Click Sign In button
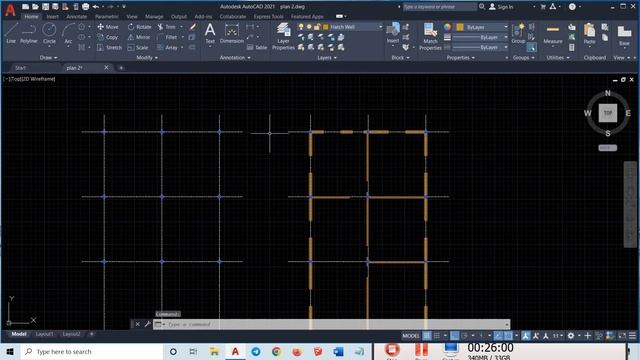The image size is (640, 360). click(x=501, y=7)
